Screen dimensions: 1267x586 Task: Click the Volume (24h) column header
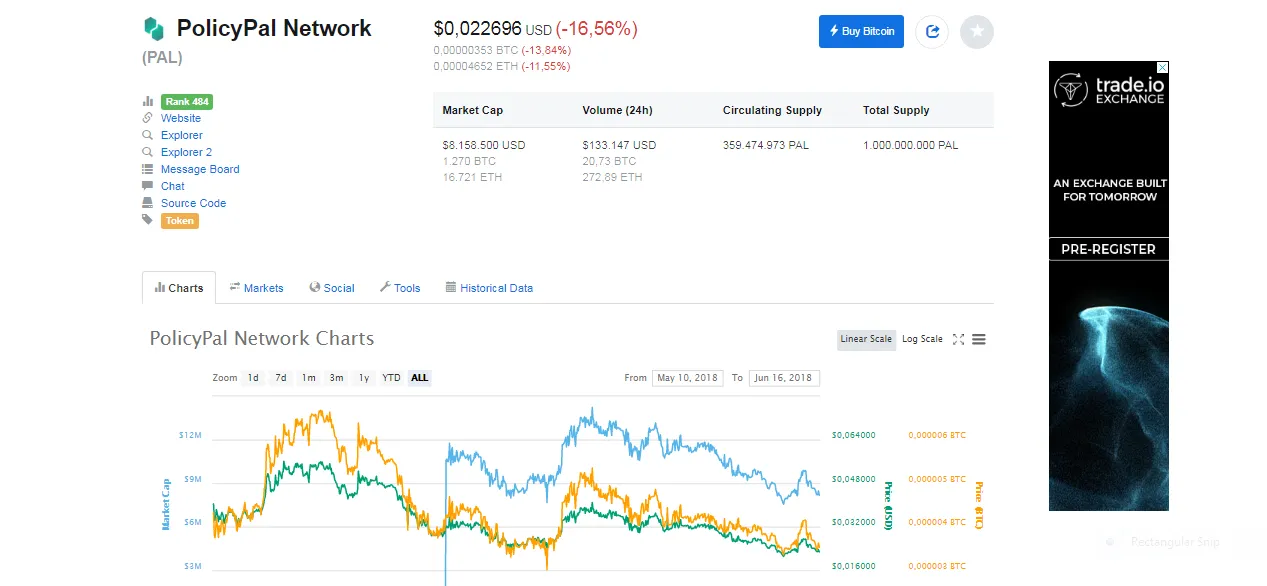point(617,110)
